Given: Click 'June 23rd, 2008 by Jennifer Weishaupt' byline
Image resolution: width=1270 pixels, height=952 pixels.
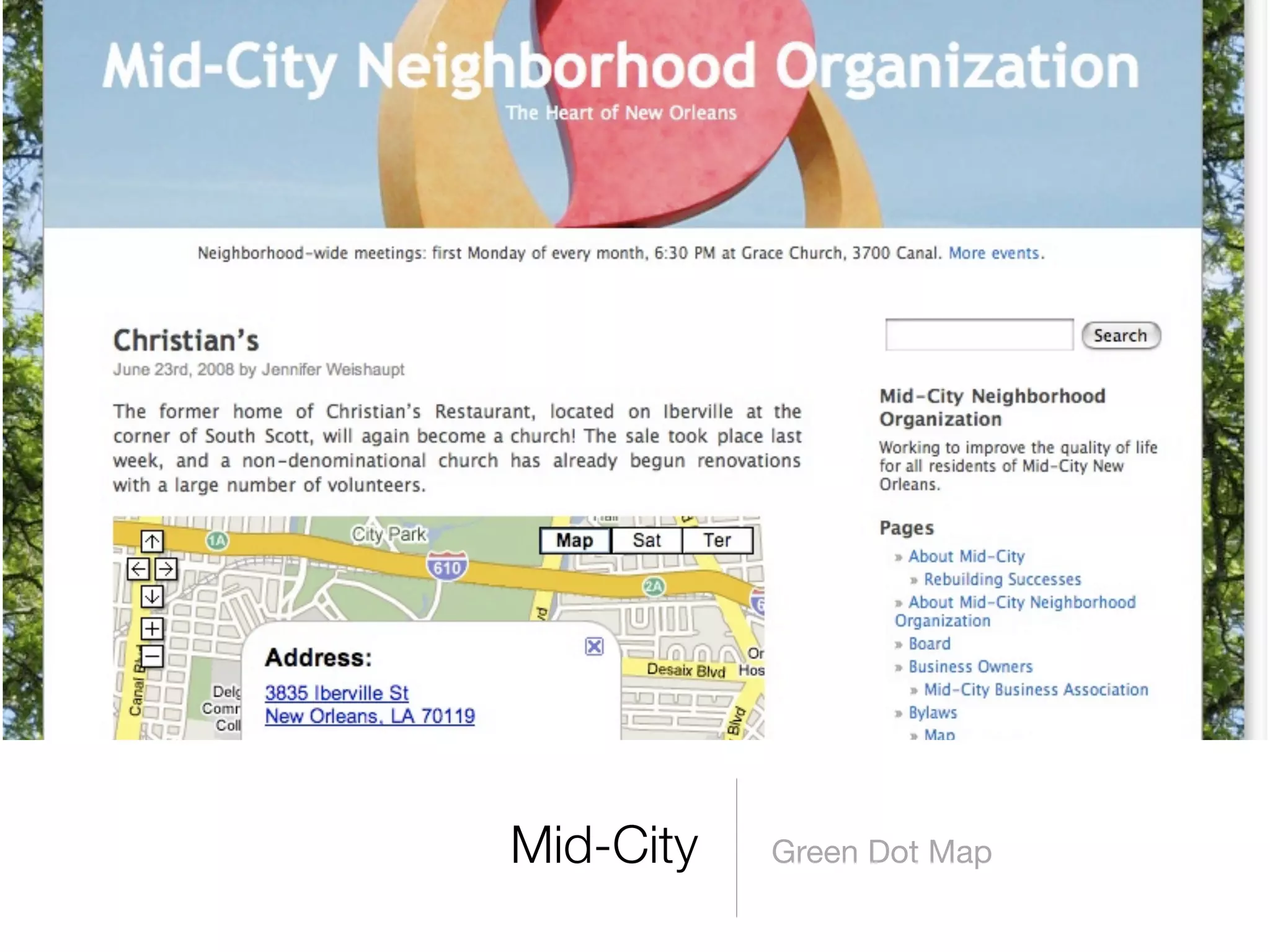Looking at the screenshot, I should click(259, 370).
